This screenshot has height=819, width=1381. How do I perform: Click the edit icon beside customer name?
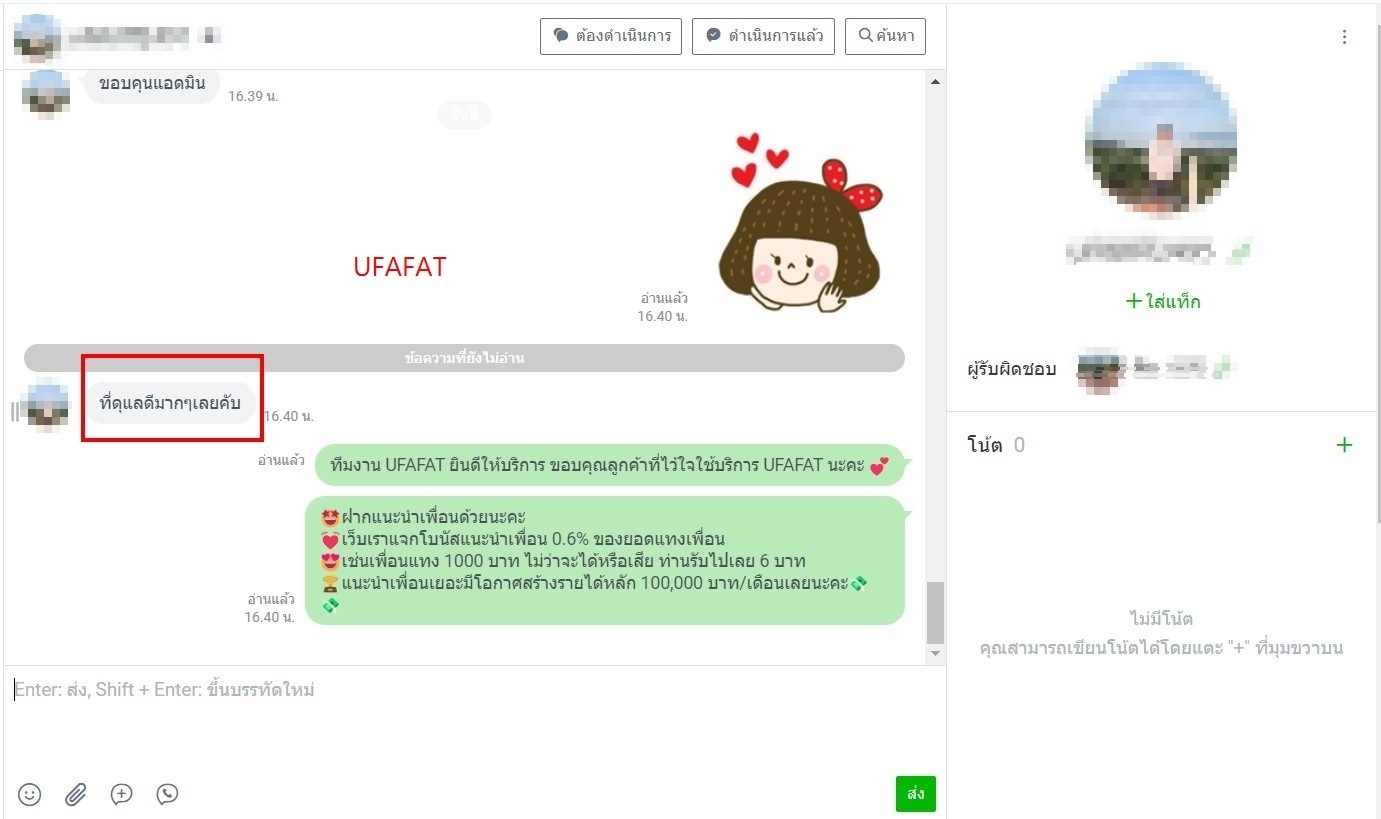point(1241,251)
